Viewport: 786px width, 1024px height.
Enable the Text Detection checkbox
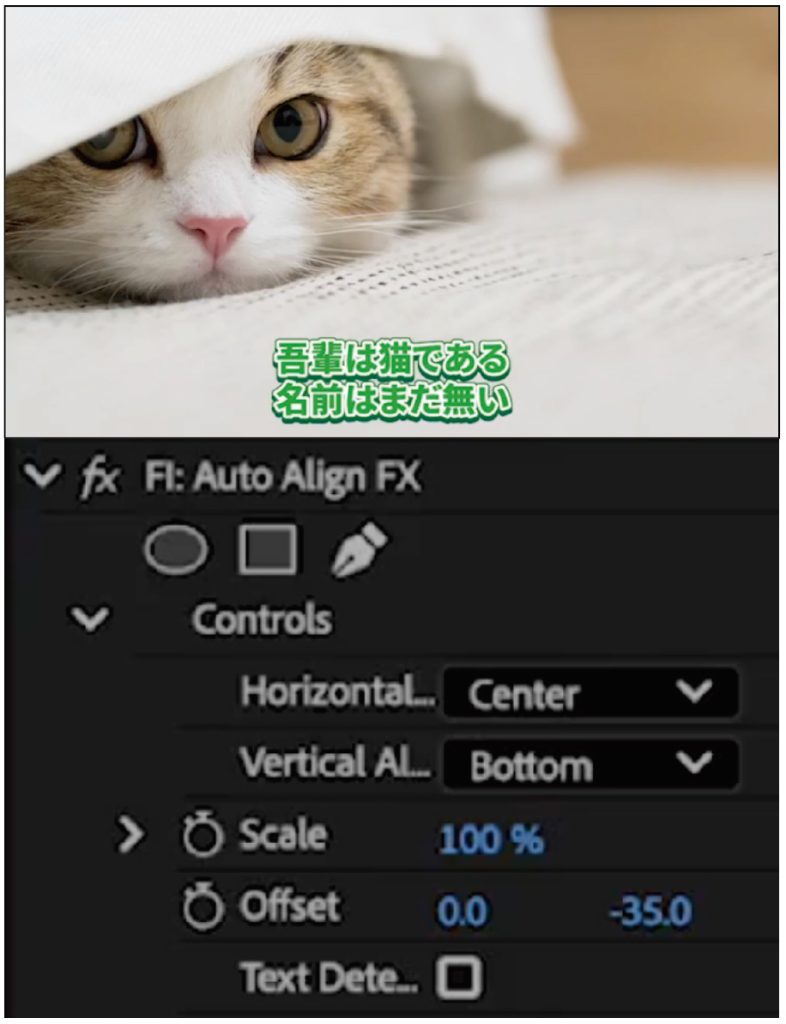460,978
